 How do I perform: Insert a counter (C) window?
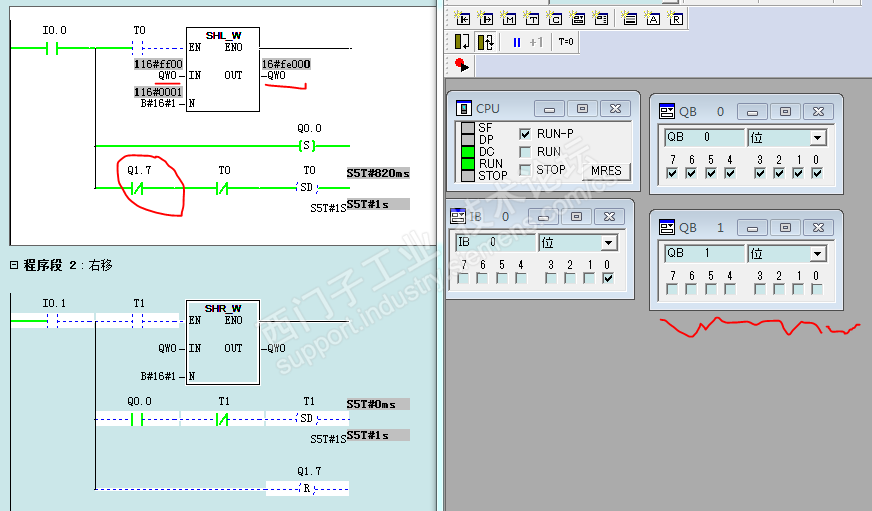click(554, 19)
